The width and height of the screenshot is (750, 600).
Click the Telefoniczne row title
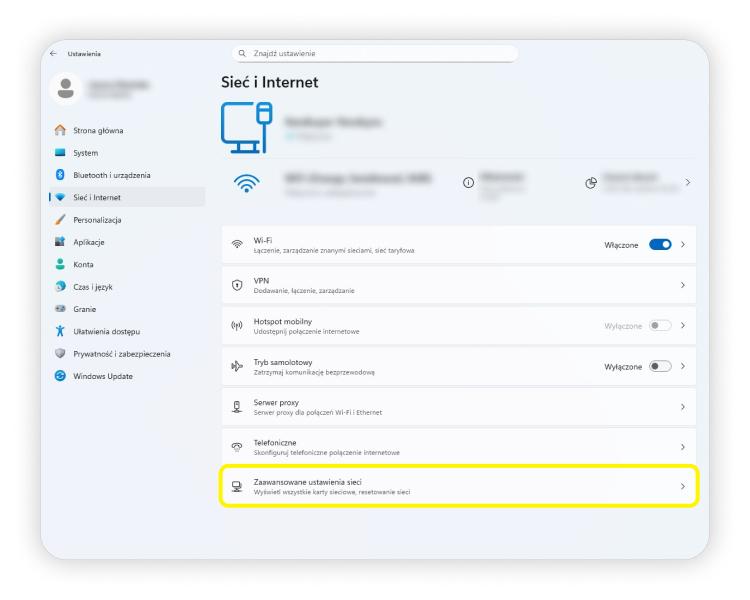275,443
